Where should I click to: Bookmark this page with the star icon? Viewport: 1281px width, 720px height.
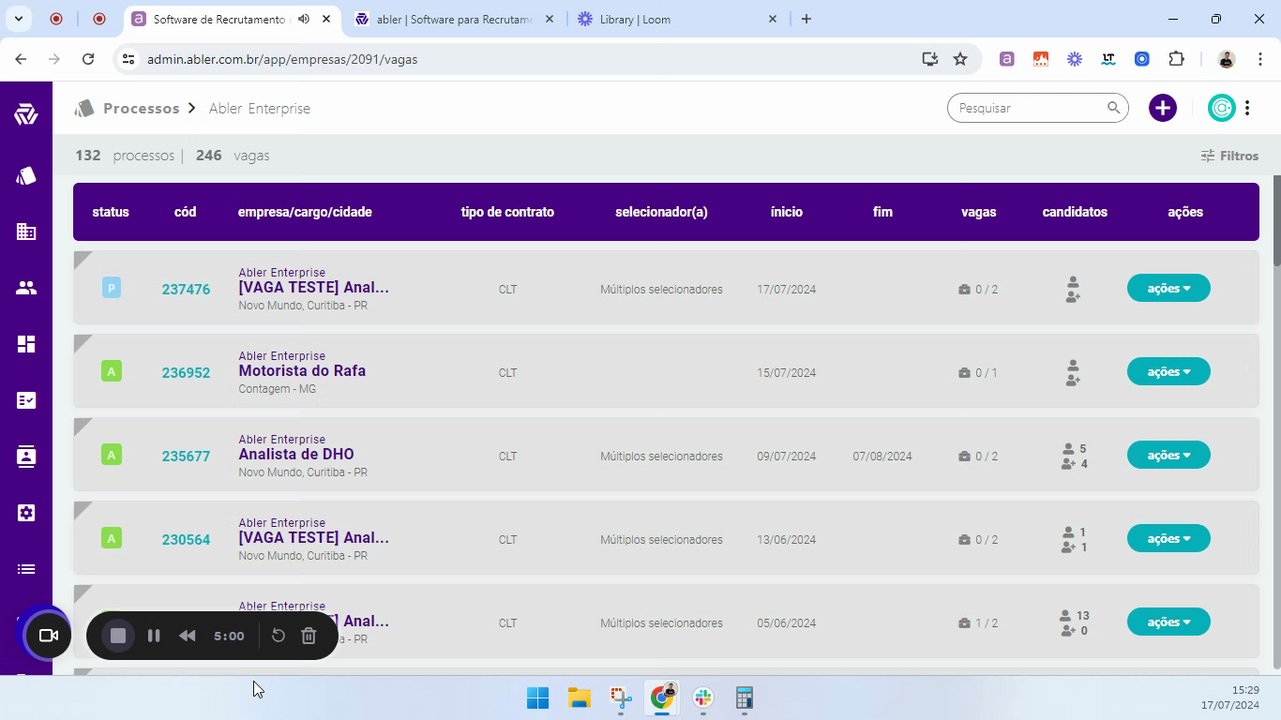[960, 59]
